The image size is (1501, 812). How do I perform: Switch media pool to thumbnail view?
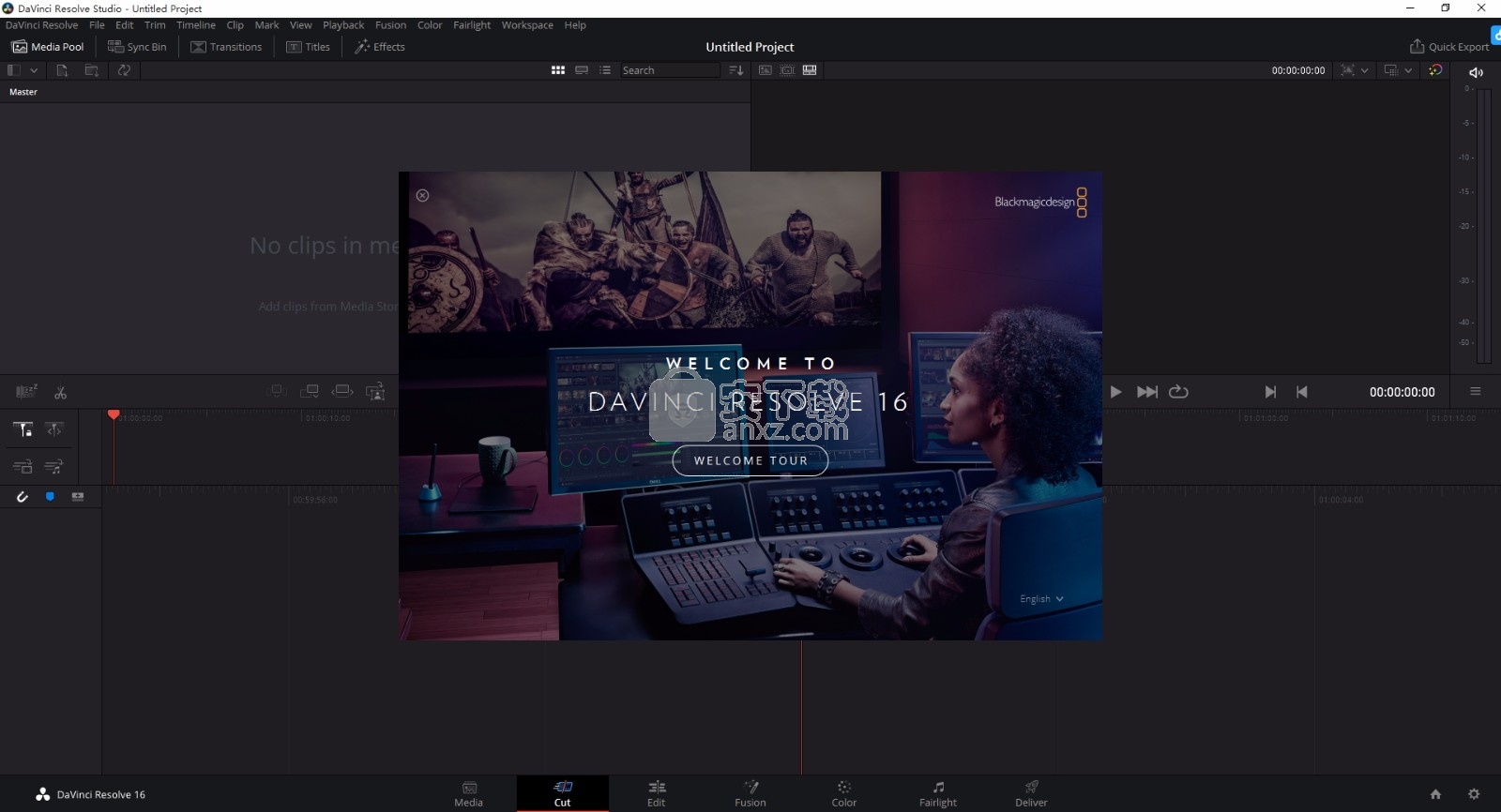pos(558,70)
